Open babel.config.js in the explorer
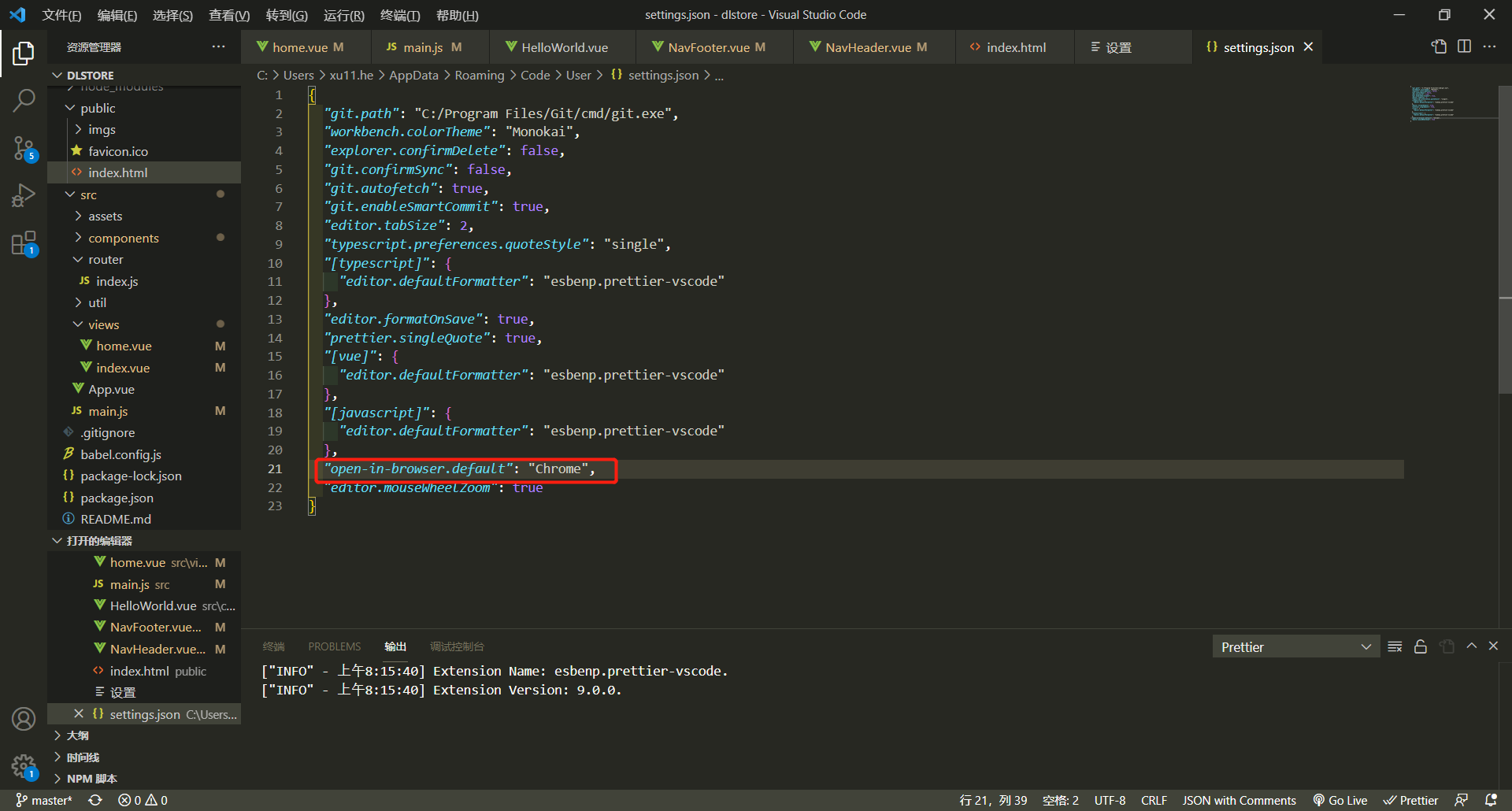 point(144,454)
